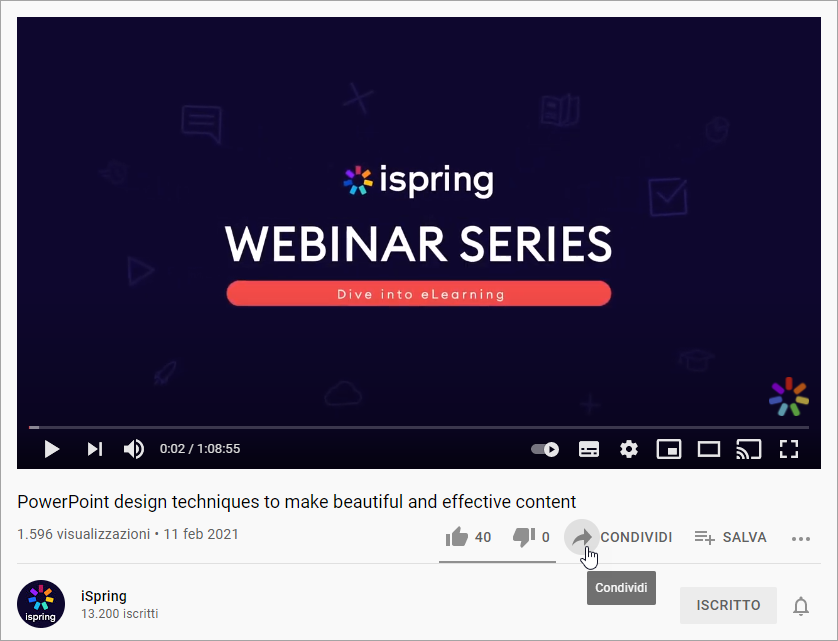Enter full screen mode
The image size is (838, 641).
pos(789,449)
